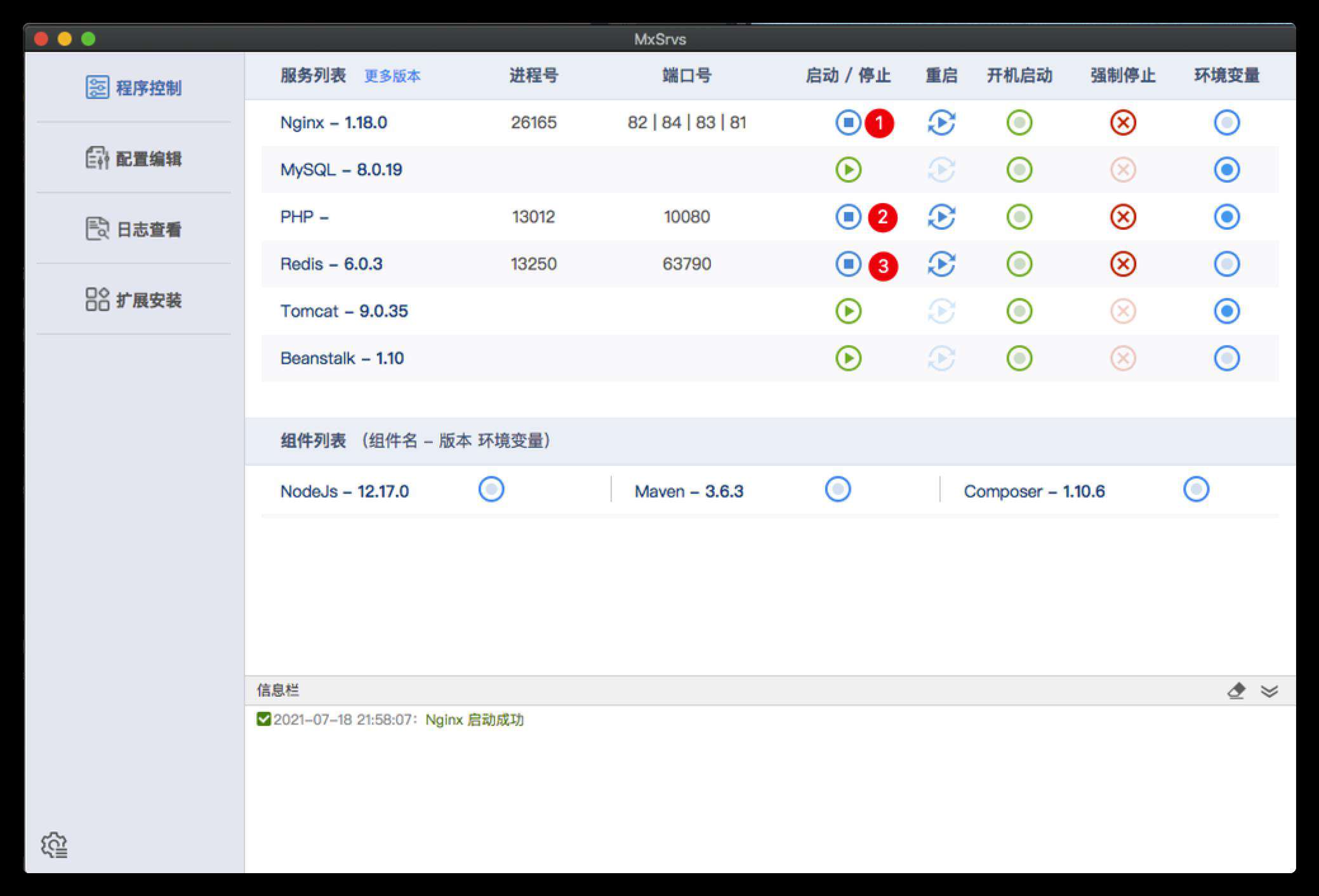This screenshot has width=1319, height=896.
Task: Click Redis process ID 13250
Action: (x=534, y=264)
